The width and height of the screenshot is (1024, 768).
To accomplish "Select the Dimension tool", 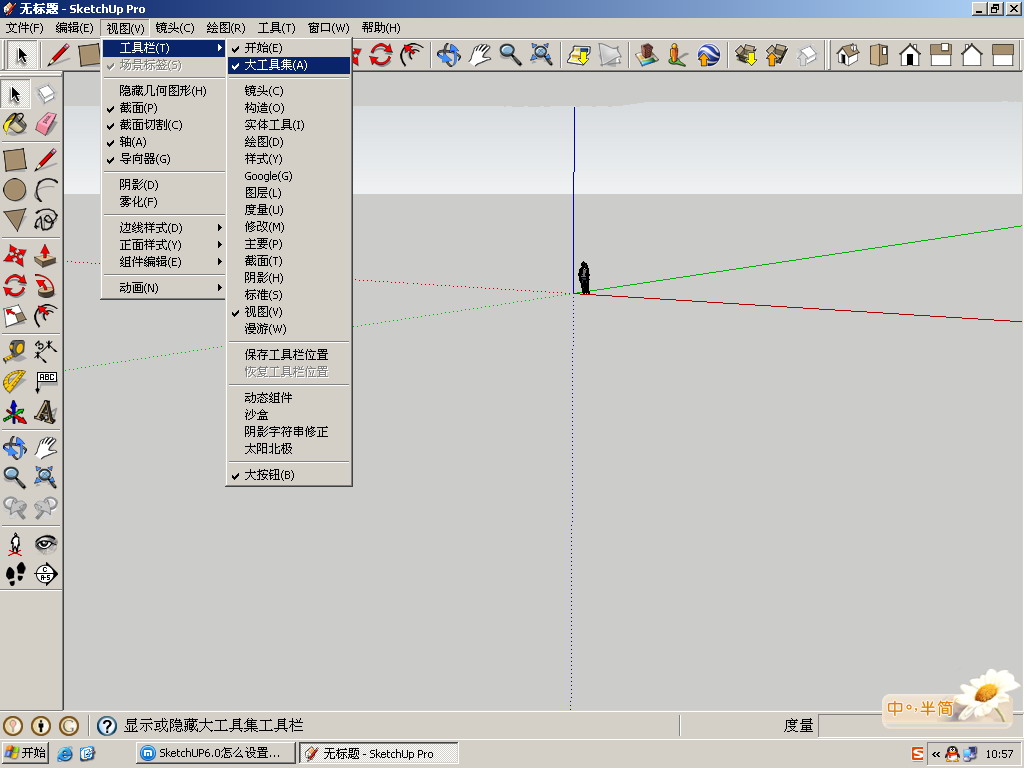I will [46, 351].
